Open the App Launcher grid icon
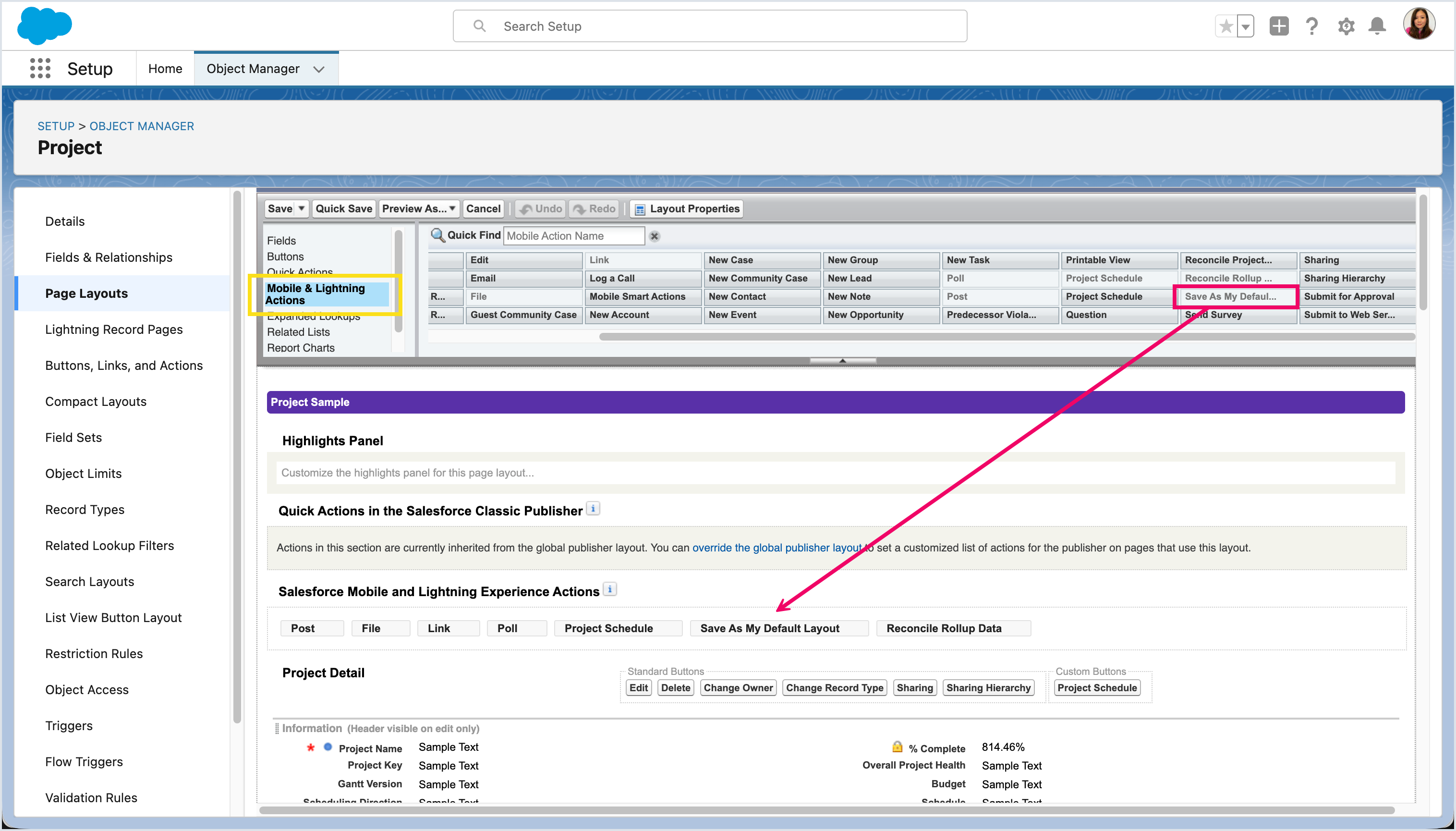This screenshot has width=1456, height=831. click(x=40, y=69)
